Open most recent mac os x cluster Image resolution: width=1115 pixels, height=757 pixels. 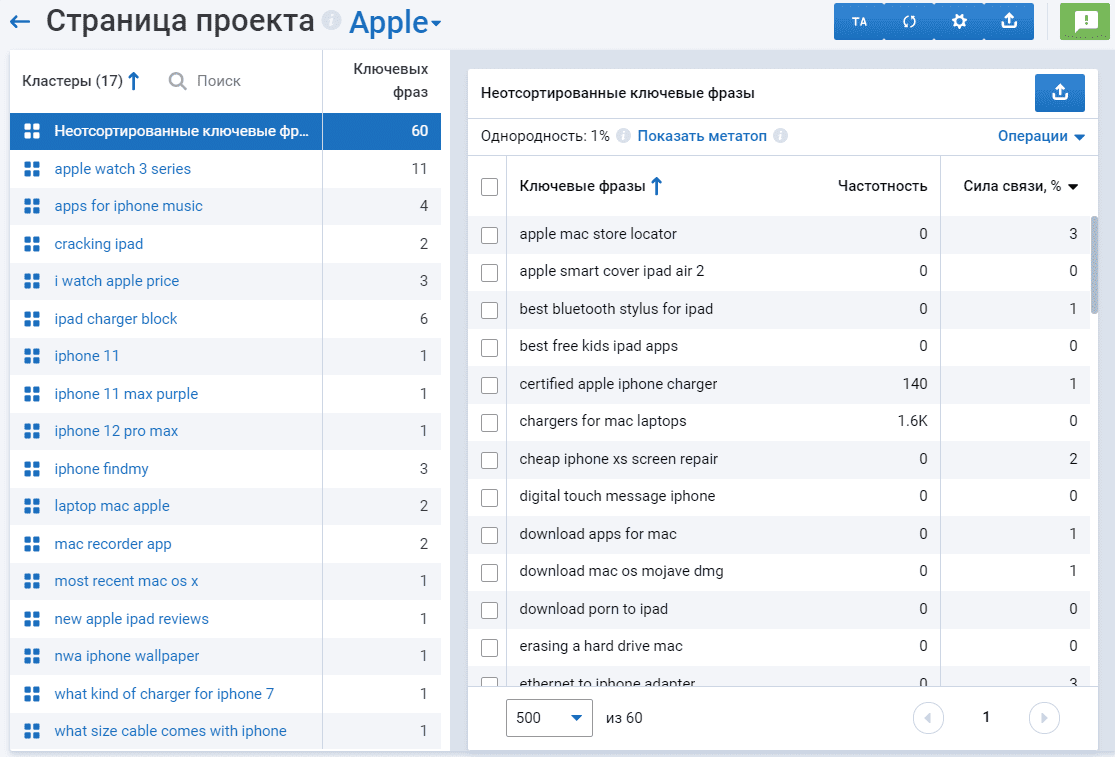click(126, 581)
